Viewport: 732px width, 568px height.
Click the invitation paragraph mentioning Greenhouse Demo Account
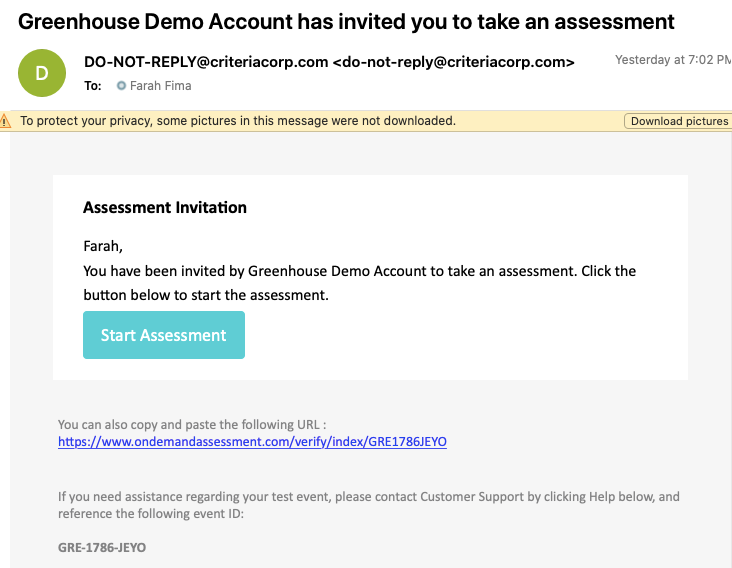point(359,283)
